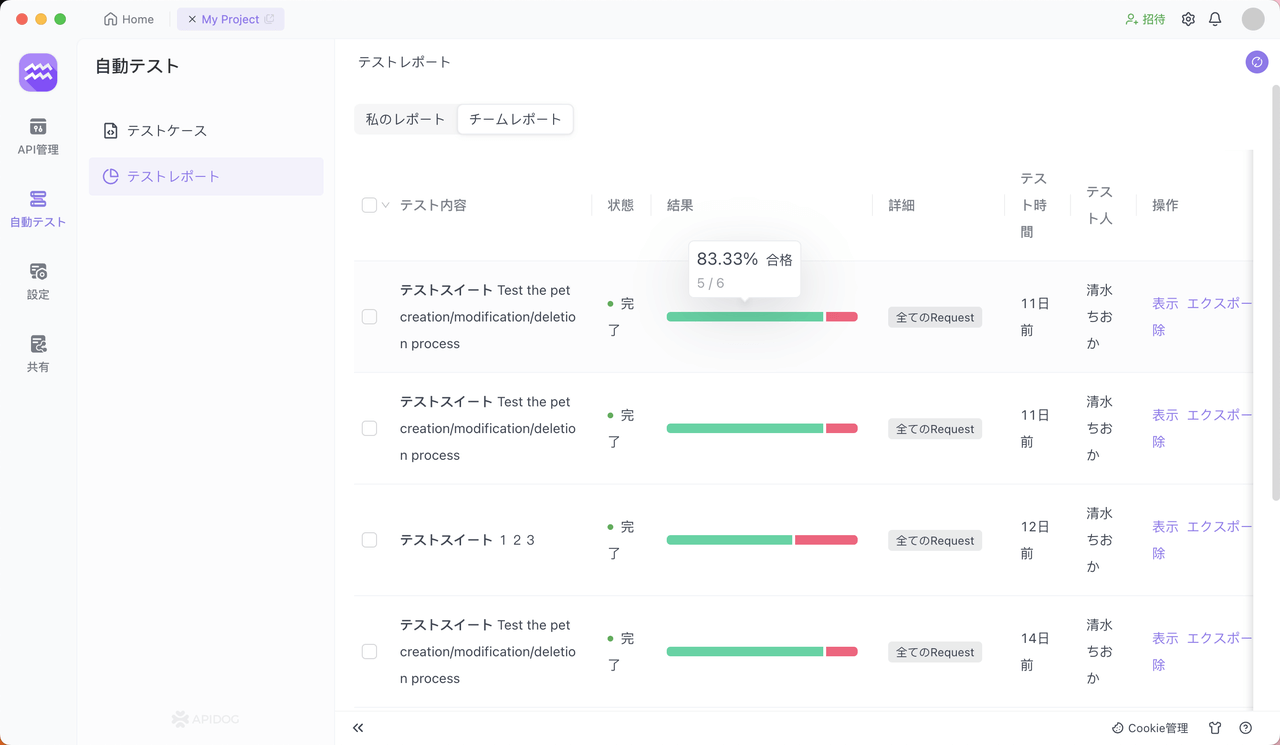Click the Apidog logo icon in sidebar
The width and height of the screenshot is (1280, 745).
pyautogui.click(x=38, y=73)
